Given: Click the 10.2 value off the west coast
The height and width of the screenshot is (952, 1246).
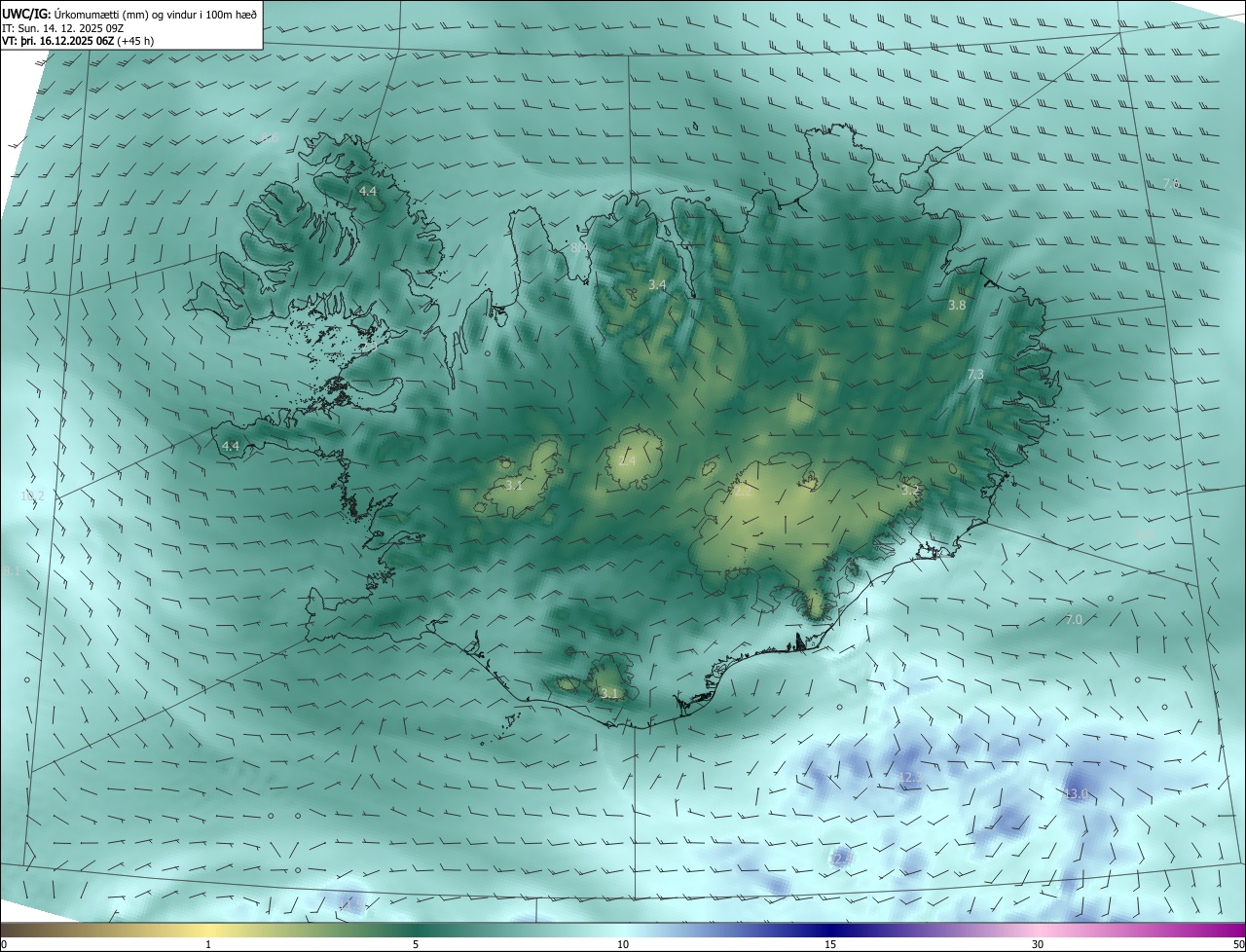Looking at the screenshot, I should 32,495.
